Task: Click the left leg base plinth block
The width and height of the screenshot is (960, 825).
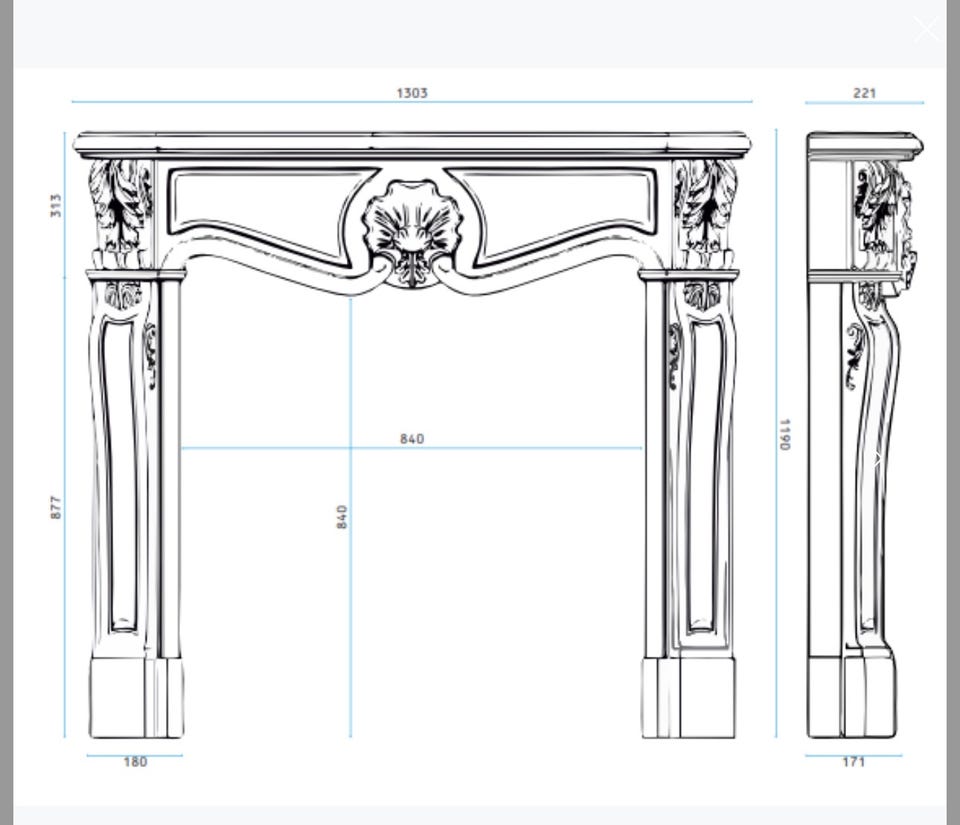Action: click(136, 698)
